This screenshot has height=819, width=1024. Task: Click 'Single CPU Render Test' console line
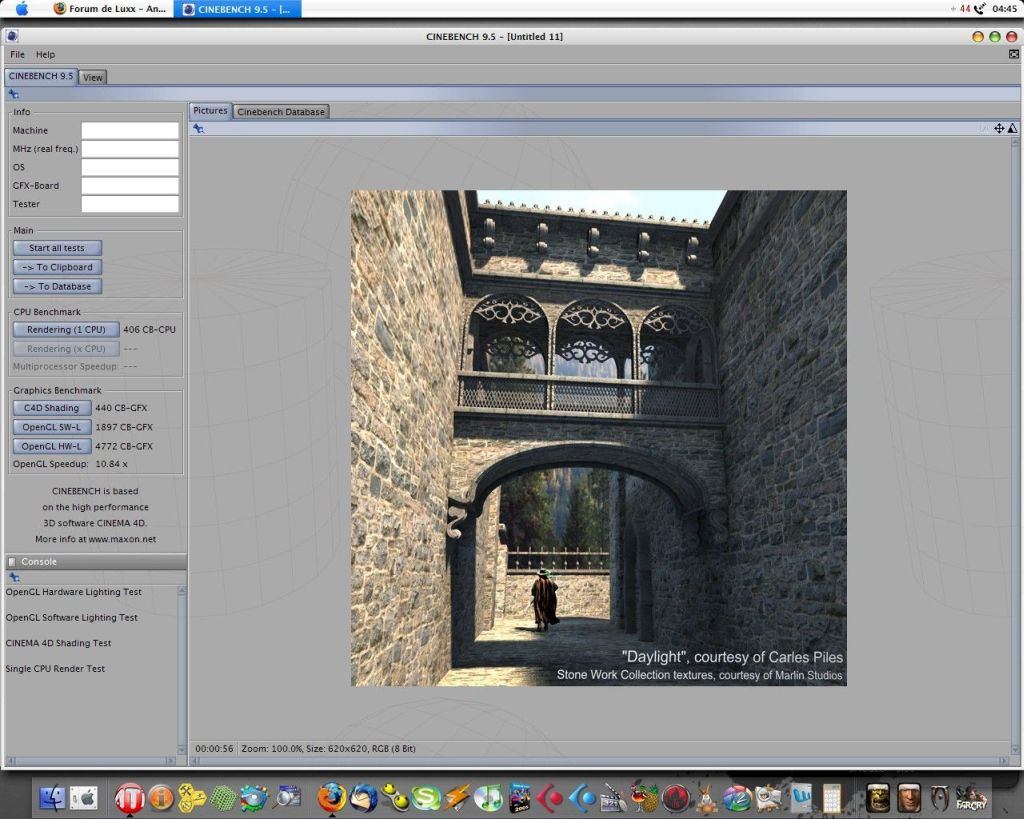tap(55, 669)
